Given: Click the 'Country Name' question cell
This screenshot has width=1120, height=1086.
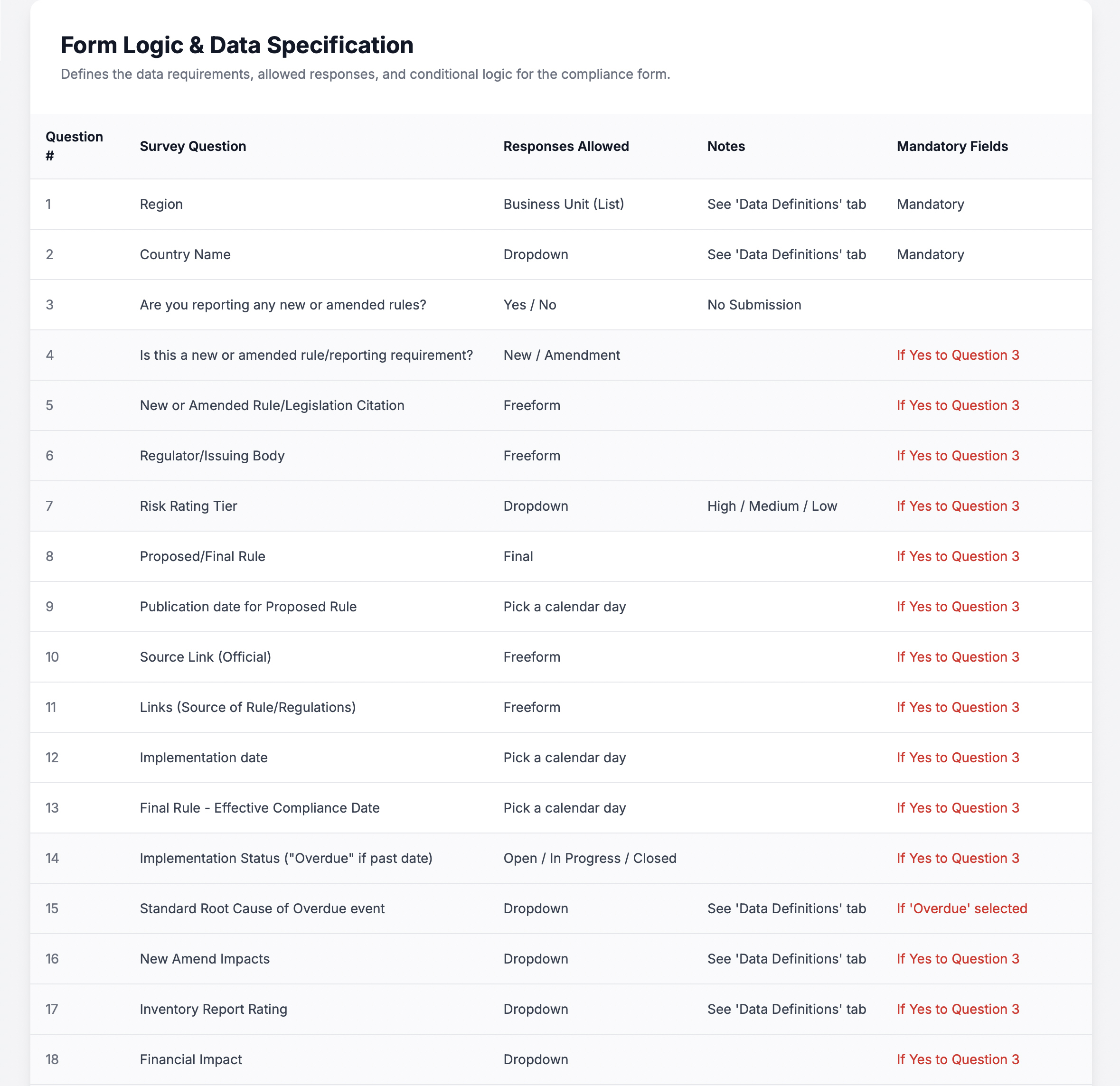Looking at the screenshot, I should (x=185, y=254).
